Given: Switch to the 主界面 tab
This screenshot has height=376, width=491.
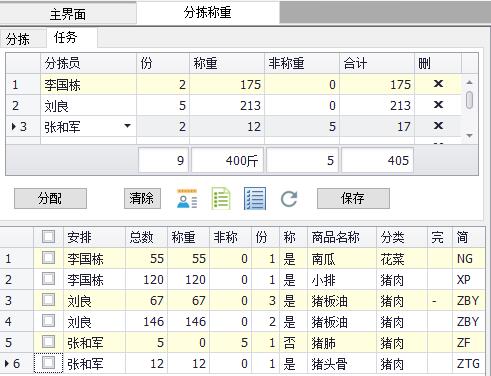Looking at the screenshot, I should tap(68, 14).
